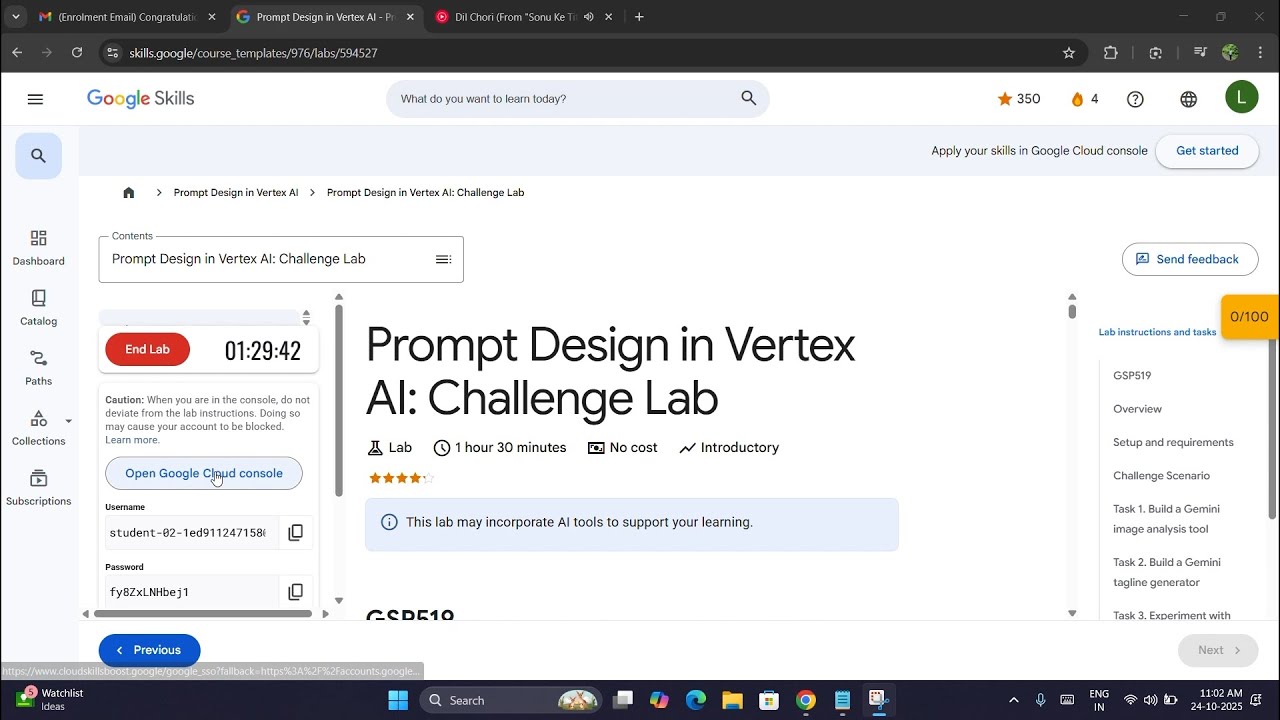Copy the password to clipboard

[x=295, y=592]
